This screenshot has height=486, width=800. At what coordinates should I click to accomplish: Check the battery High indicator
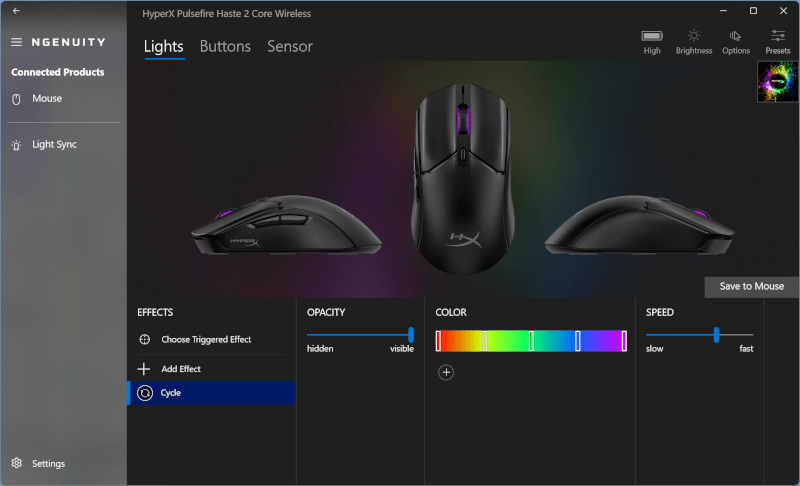pos(652,42)
